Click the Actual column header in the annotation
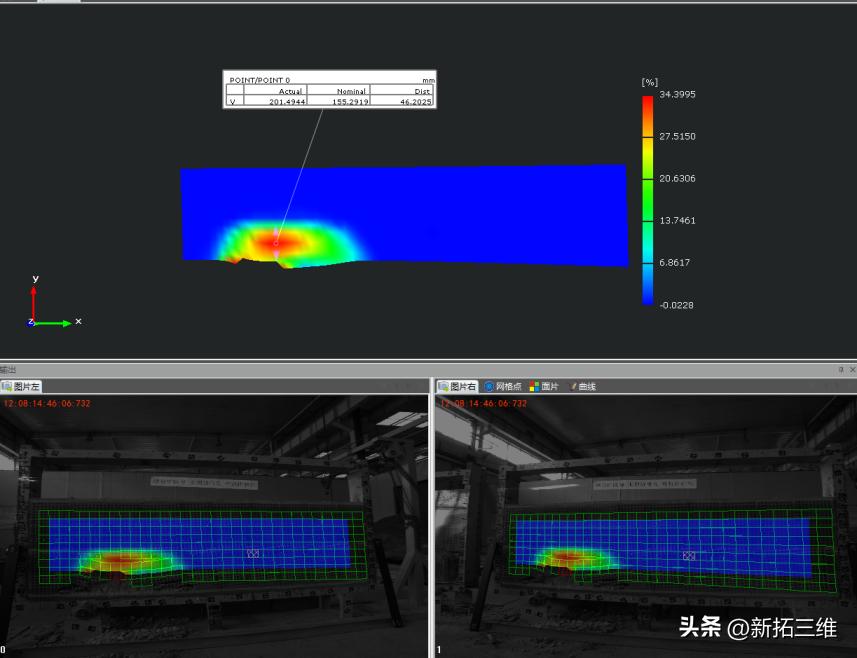This screenshot has width=857, height=658. [x=293, y=90]
